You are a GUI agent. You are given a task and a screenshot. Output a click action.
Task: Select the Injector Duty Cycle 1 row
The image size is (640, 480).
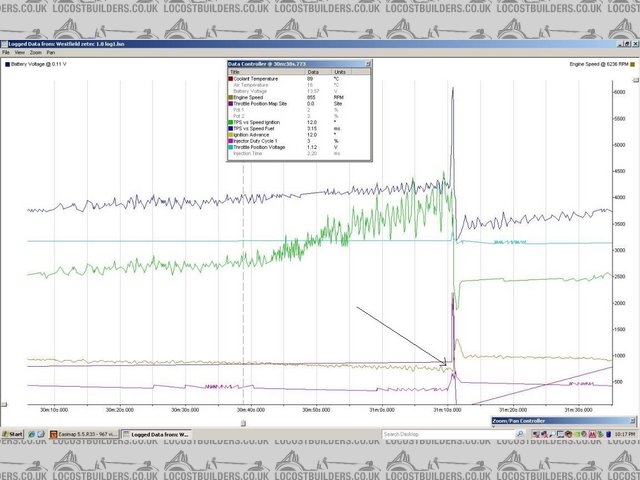pos(299,141)
